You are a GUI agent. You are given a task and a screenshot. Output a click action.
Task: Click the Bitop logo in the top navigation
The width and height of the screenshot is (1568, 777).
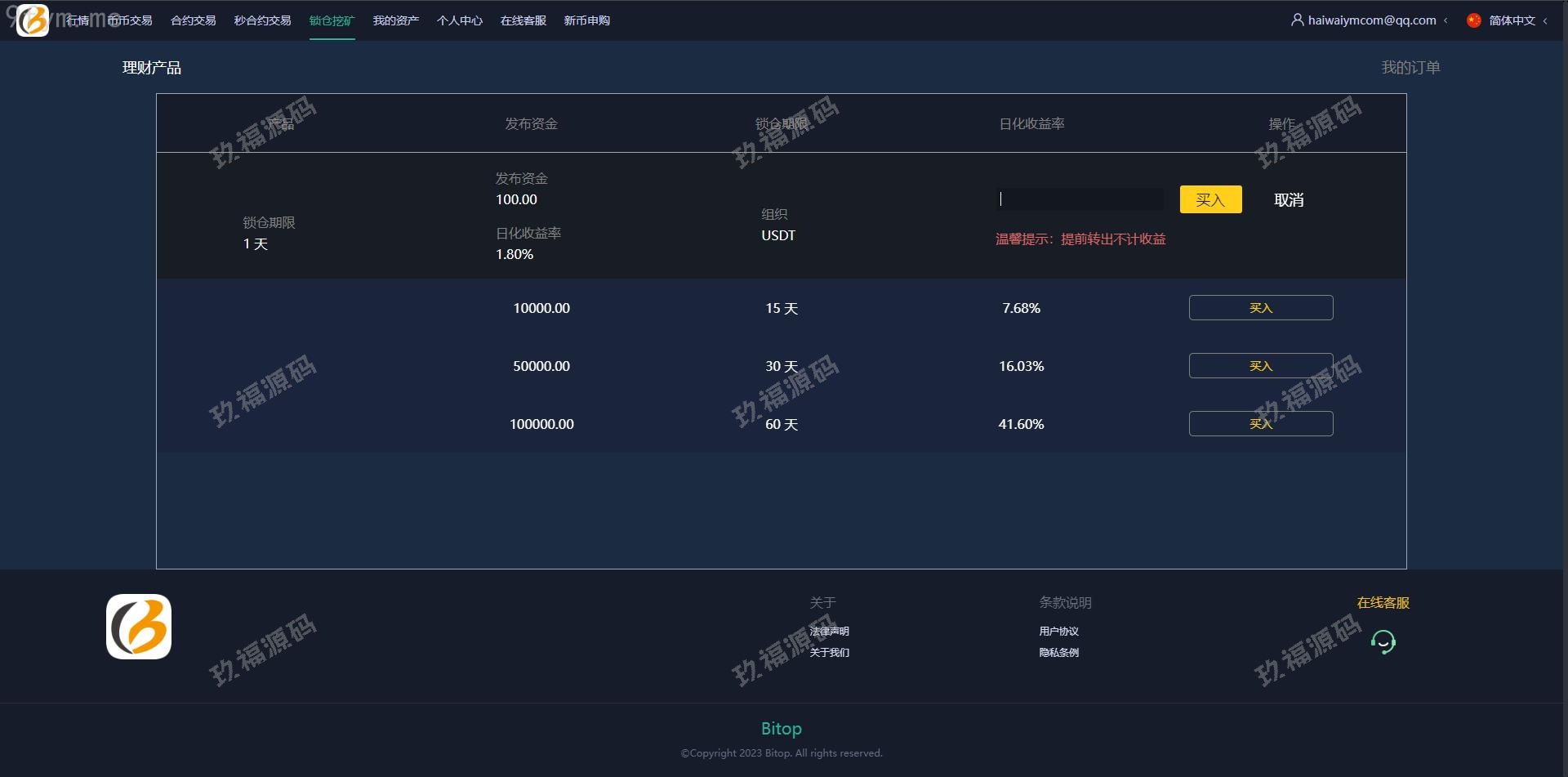pyautogui.click(x=33, y=20)
